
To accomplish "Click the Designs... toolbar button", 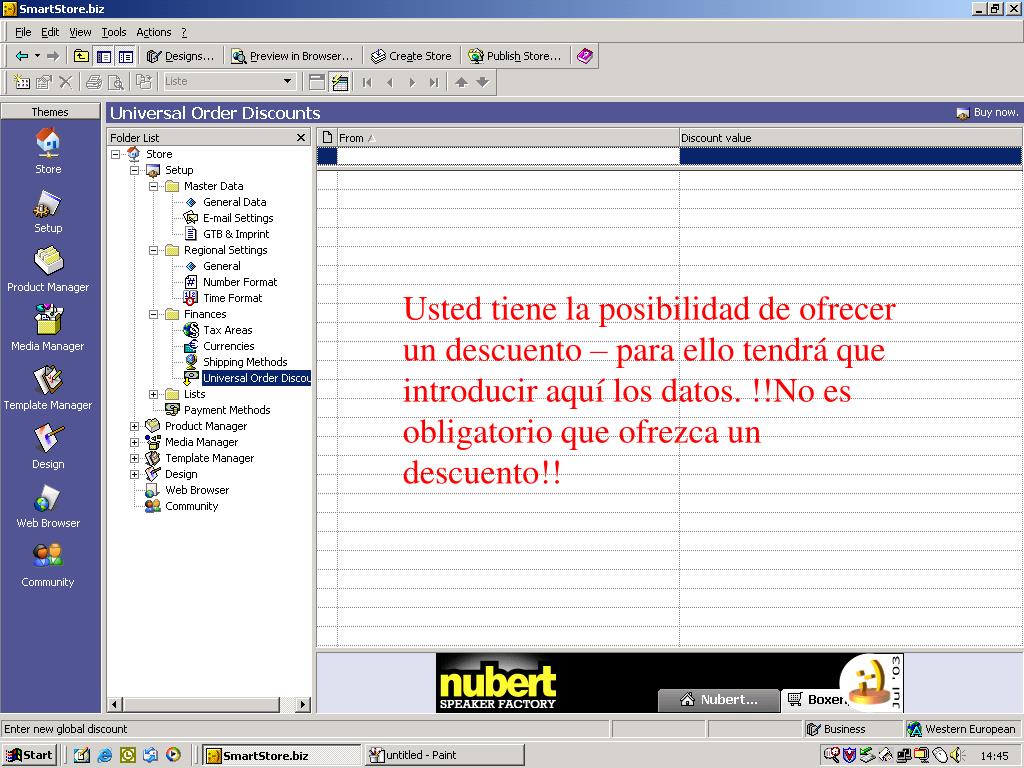I will click(x=180, y=56).
